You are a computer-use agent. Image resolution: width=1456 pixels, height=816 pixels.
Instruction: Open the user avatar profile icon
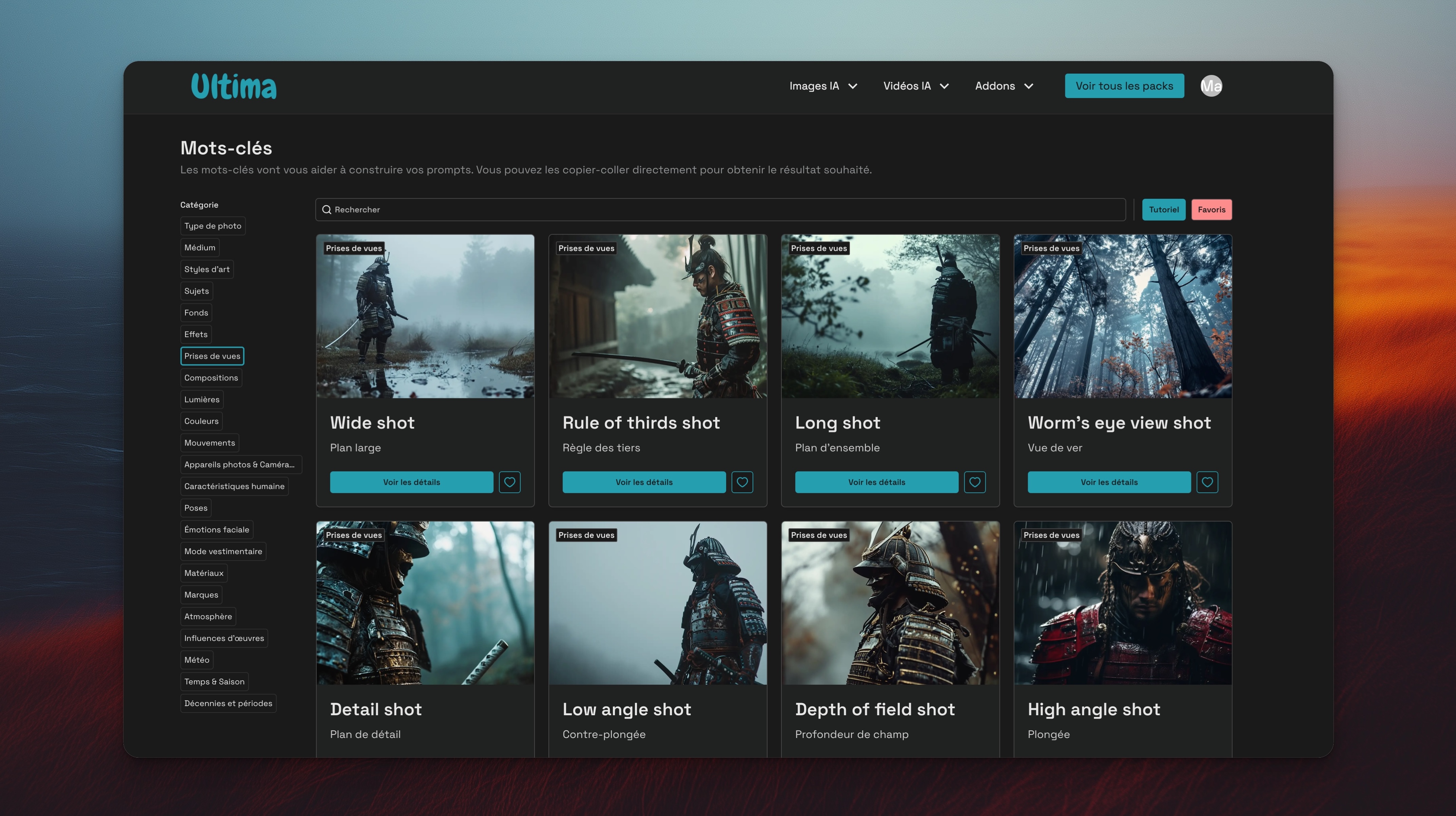point(1211,86)
